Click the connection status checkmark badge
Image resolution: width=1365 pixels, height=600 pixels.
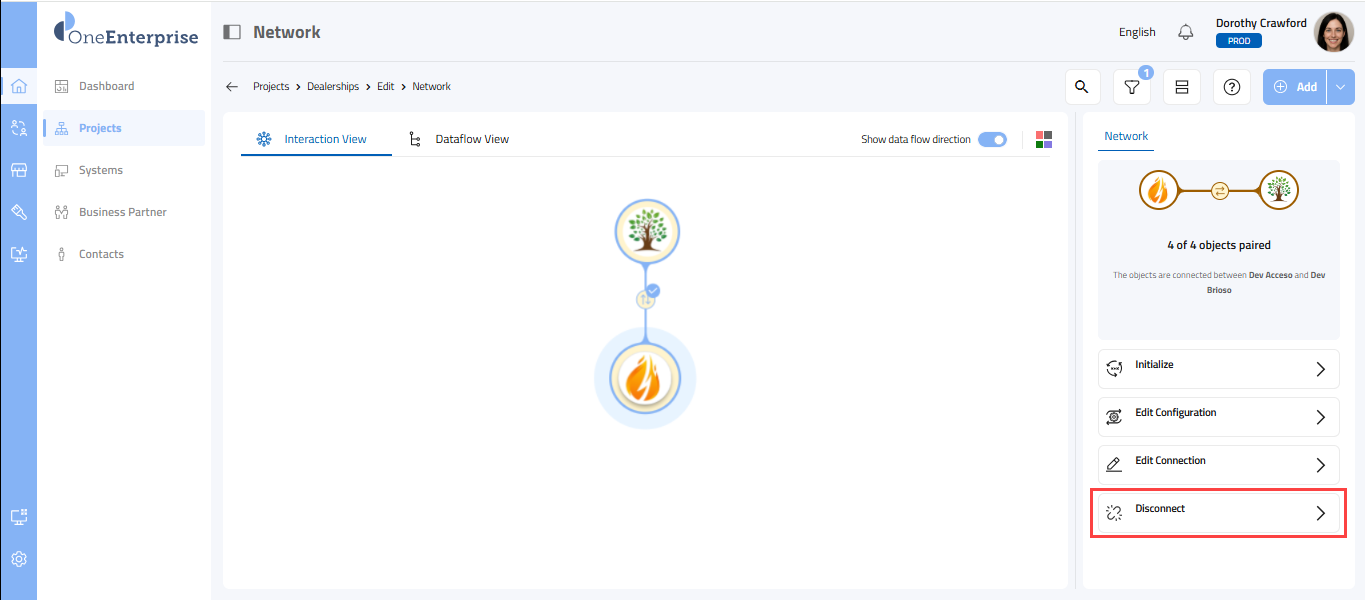pos(652,291)
